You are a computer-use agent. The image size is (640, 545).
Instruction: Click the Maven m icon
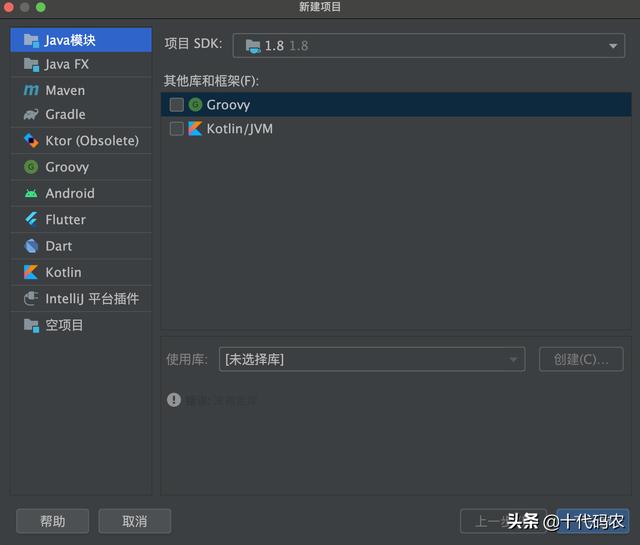pyautogui.click(x=31, y=90)
